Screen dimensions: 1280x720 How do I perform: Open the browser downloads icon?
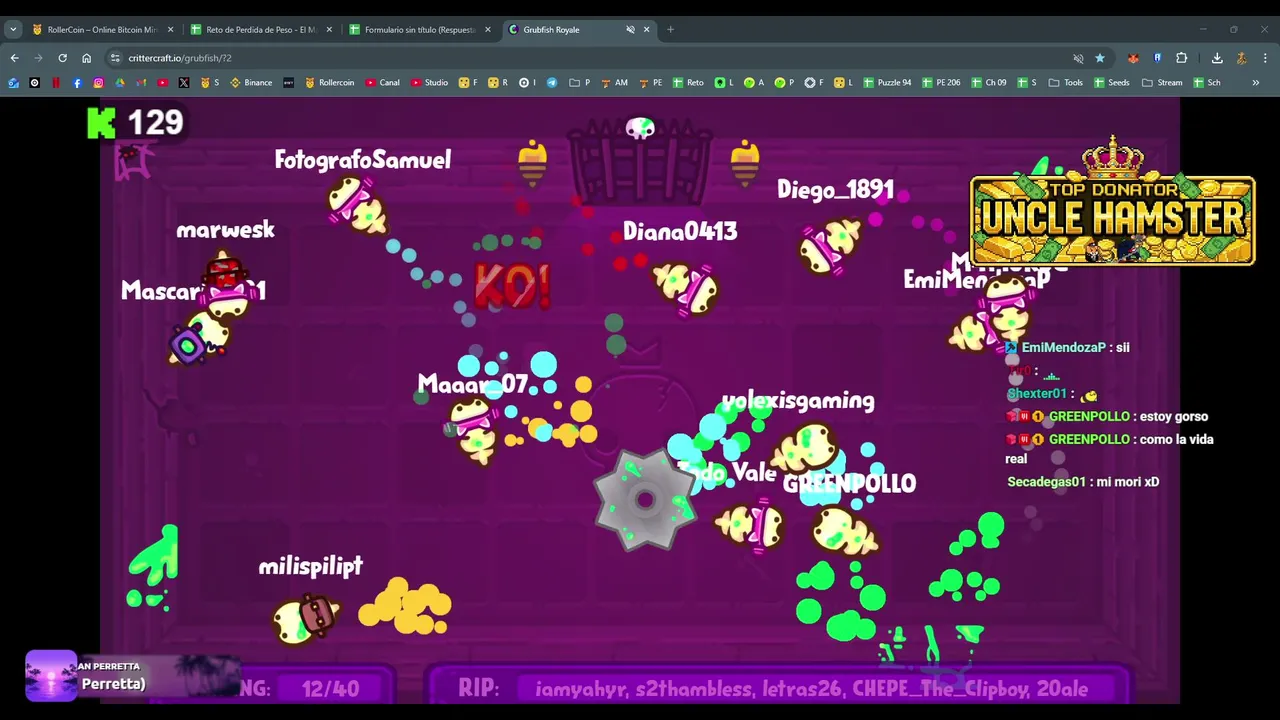[1217, 58]
